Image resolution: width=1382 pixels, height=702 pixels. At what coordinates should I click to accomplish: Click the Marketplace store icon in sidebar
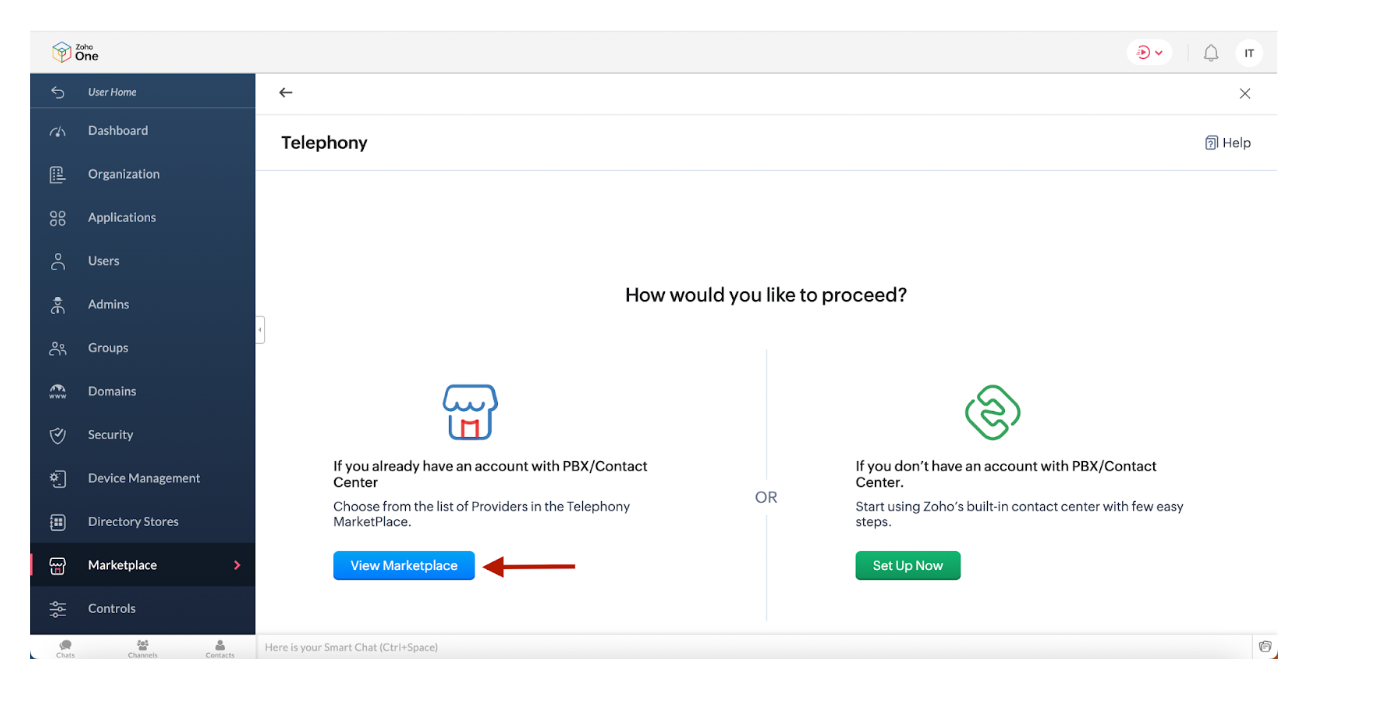click(x=58, y=566)
